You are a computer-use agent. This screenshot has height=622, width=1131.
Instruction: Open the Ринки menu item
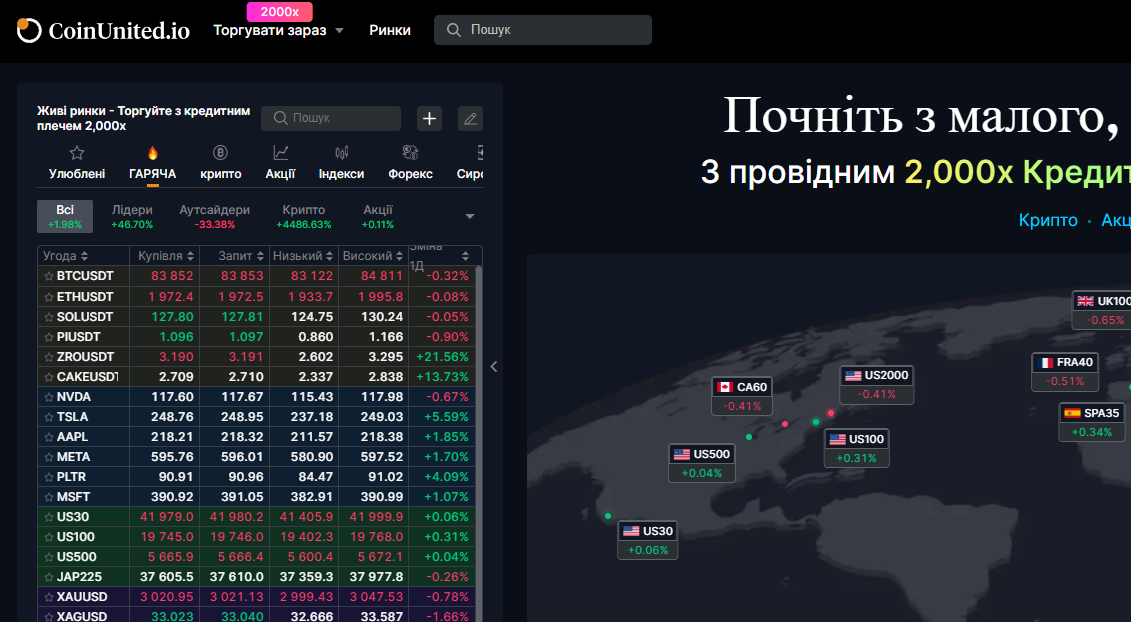coord(390,30)
